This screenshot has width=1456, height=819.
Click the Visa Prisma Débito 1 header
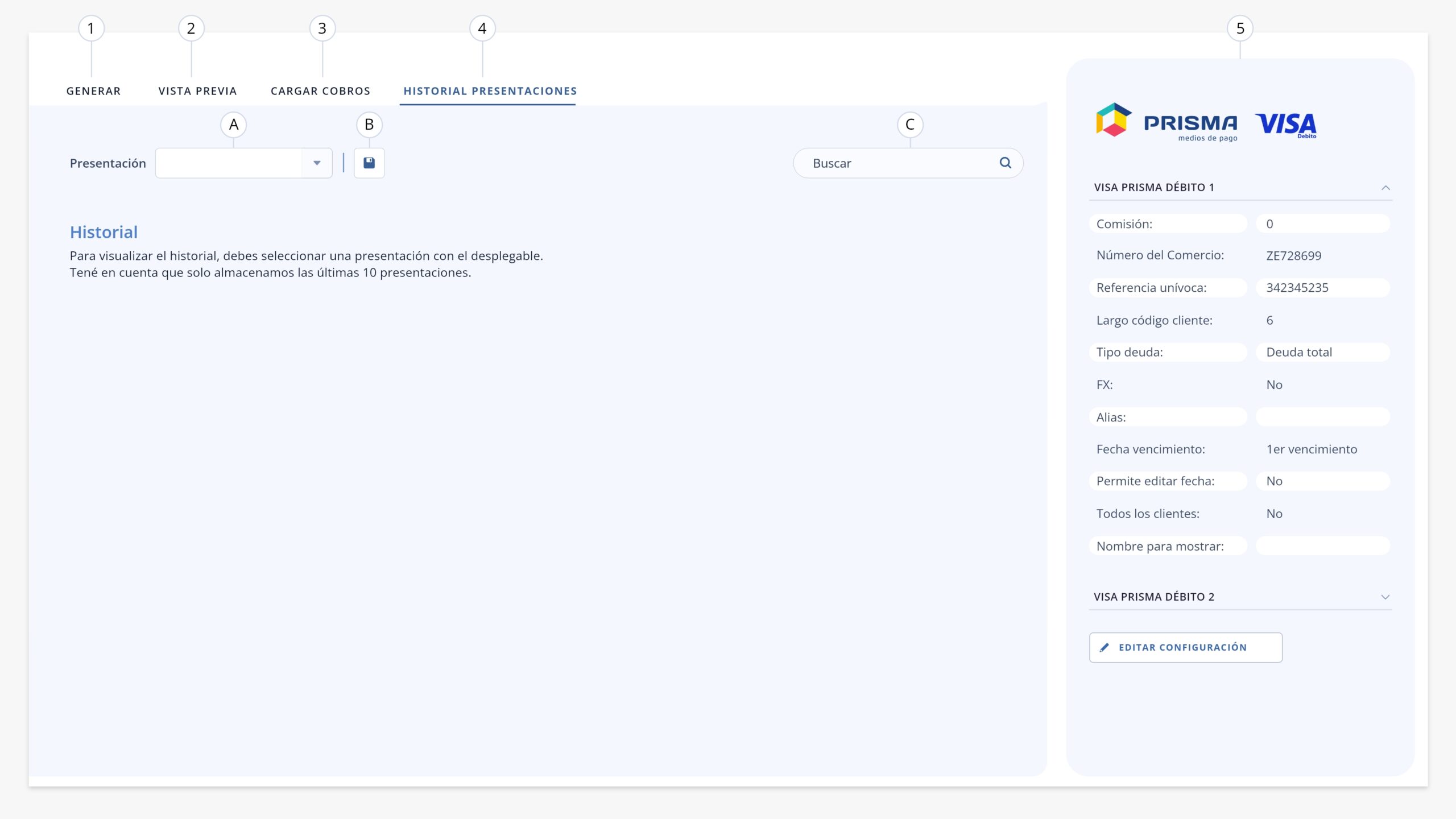(x=1240, y=188)
